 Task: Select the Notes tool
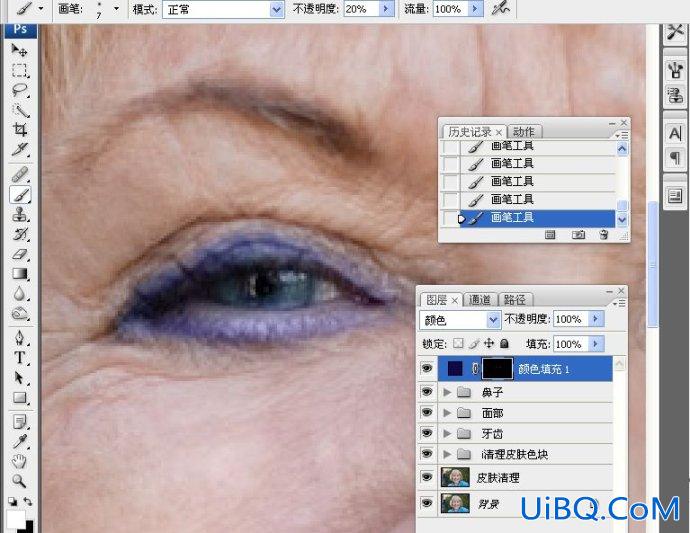click(19, 422)
